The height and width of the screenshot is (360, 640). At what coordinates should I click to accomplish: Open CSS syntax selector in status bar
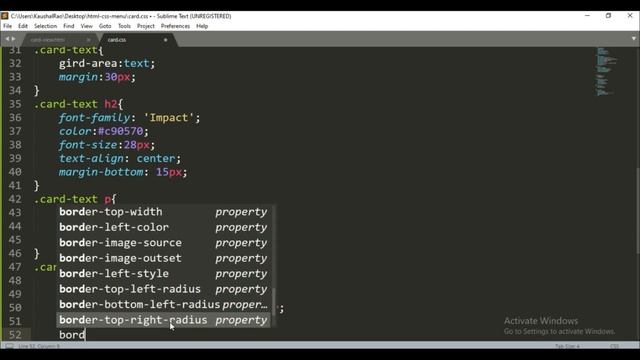pos(614,346)
